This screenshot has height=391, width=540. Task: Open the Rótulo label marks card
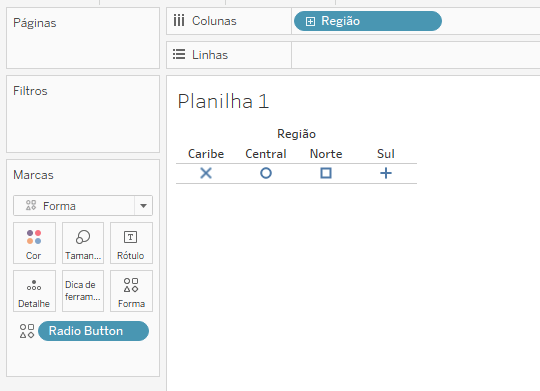point(131,243)
